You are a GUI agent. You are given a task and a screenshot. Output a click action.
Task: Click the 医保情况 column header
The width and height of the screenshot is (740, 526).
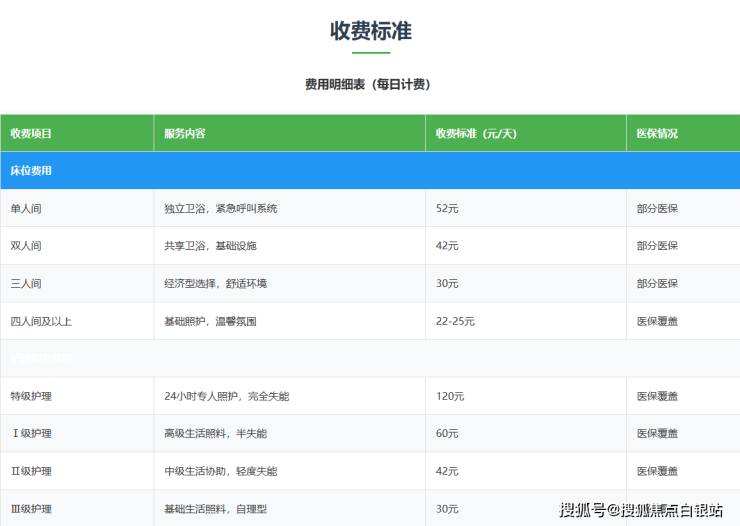(x=657, y=133)
